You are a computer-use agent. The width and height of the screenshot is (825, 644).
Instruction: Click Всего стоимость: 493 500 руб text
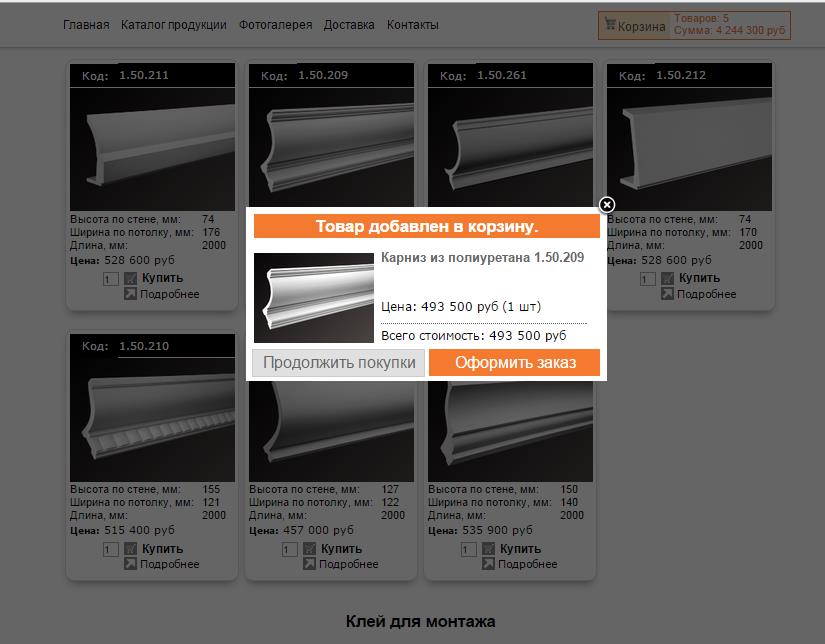474,336
